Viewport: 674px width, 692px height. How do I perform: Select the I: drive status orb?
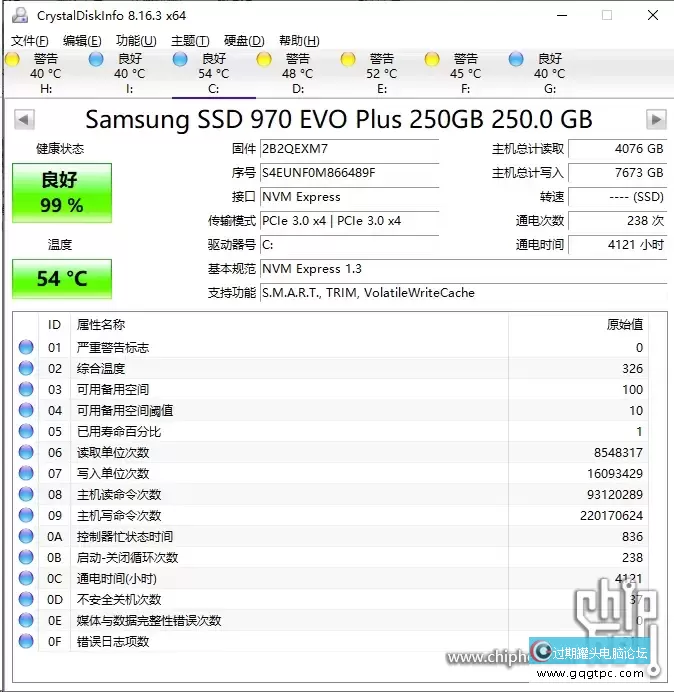[x=96, y=60]
